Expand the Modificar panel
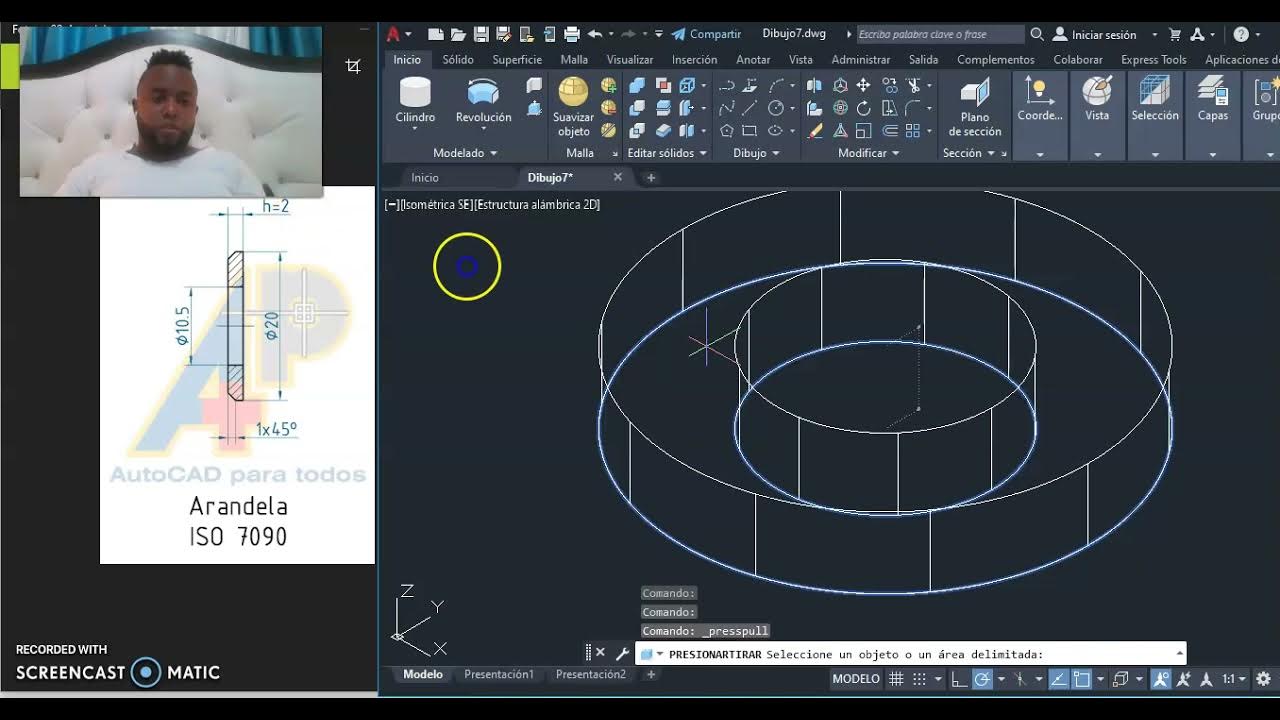Screen dimensions: 1280x720 tap(869, 153)
